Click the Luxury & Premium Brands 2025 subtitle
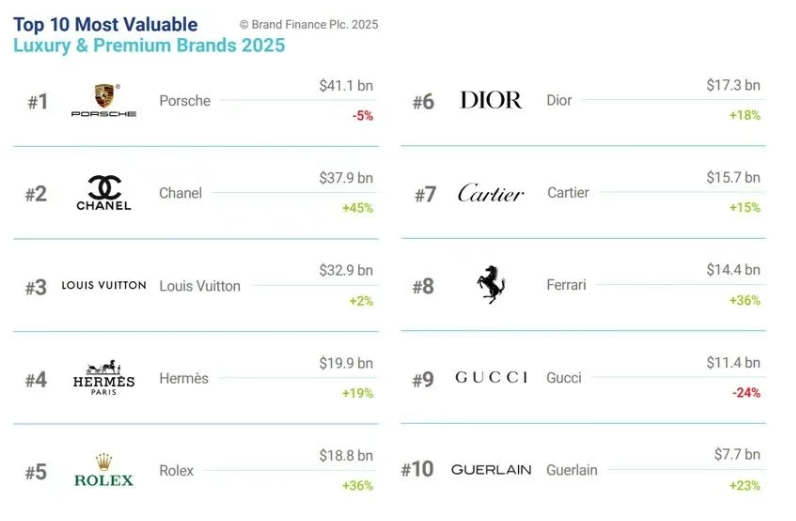 pyautogui.click(x=148, y=46)
